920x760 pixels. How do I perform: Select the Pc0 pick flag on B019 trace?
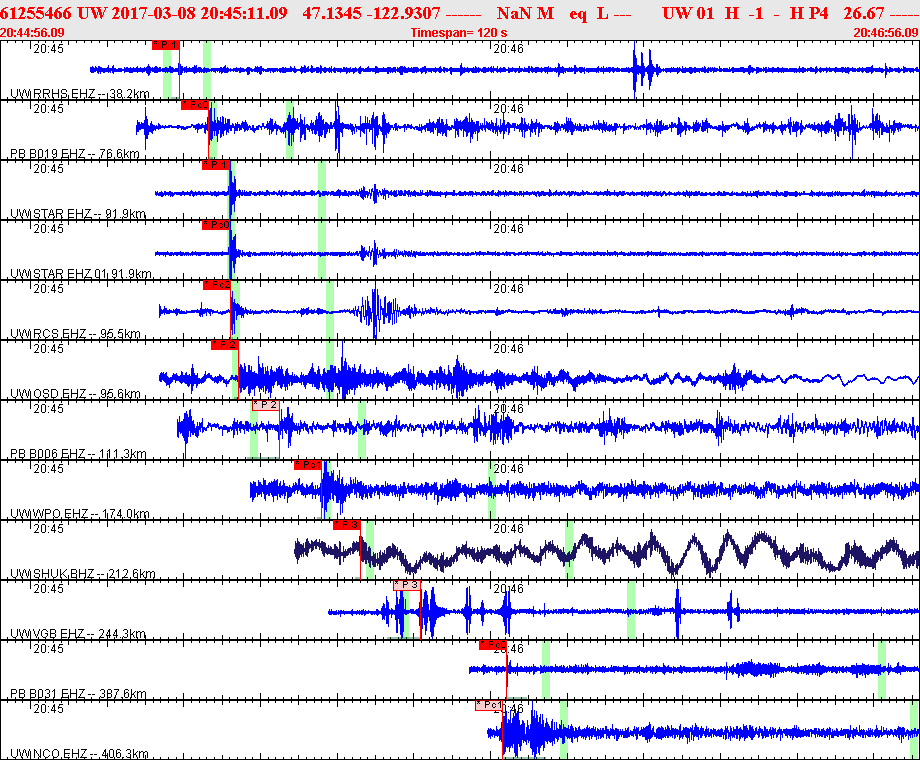click(x=194, y=105)
